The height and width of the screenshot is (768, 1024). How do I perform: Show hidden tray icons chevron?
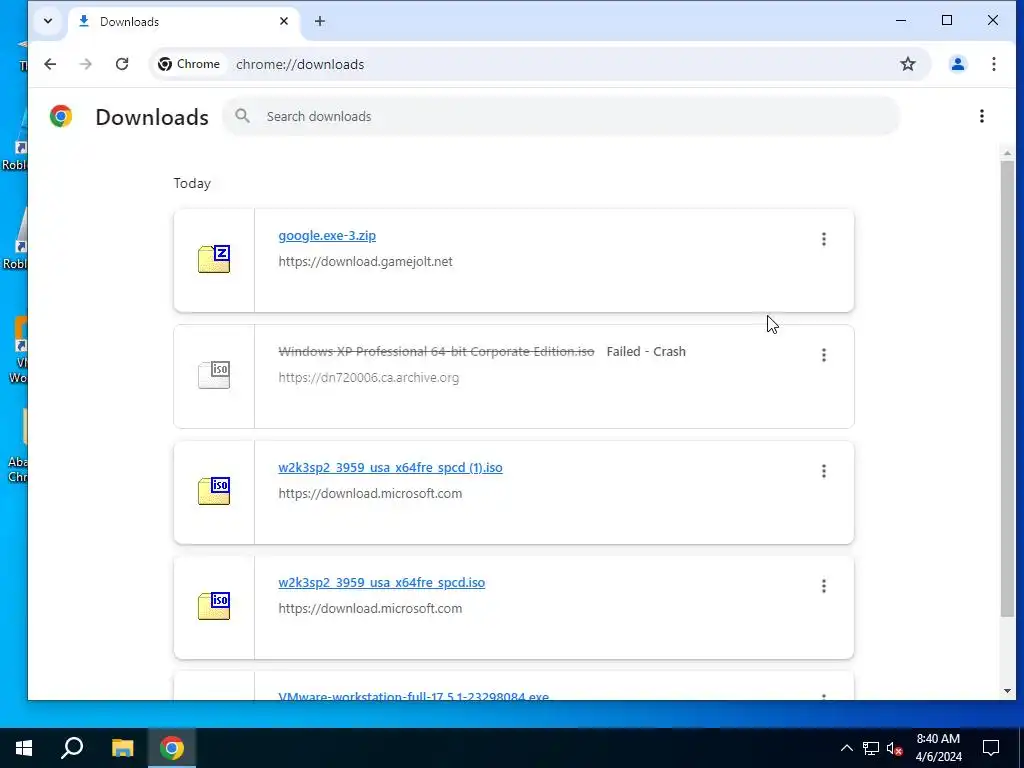846,748
